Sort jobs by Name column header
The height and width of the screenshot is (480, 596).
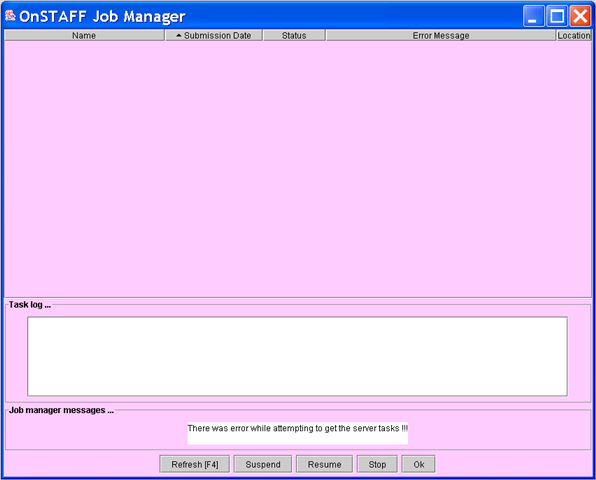coord(84,35)
